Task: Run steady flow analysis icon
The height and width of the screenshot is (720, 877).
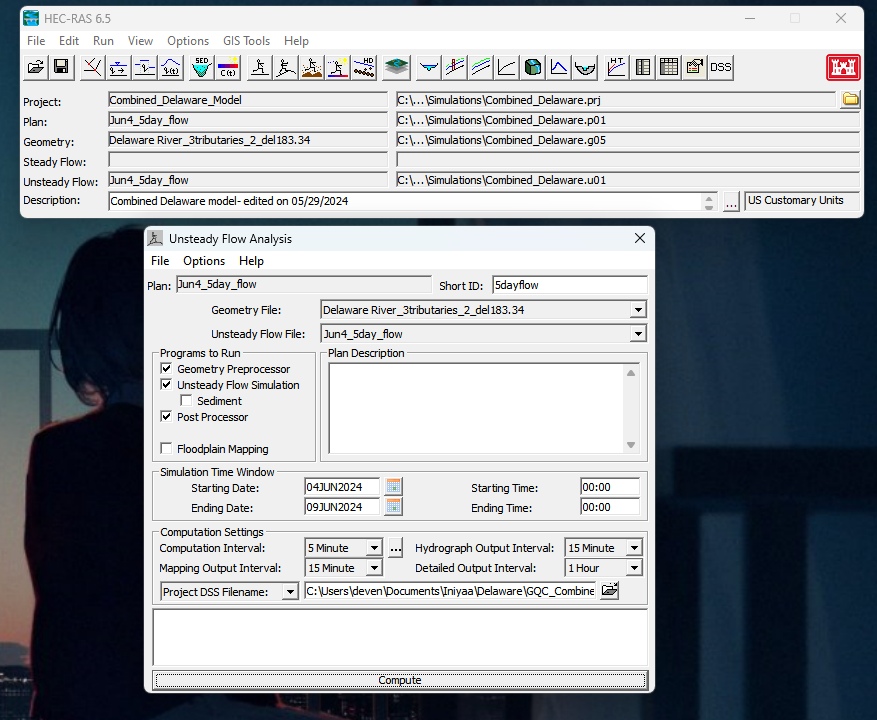Action: (x=260, y=68)
